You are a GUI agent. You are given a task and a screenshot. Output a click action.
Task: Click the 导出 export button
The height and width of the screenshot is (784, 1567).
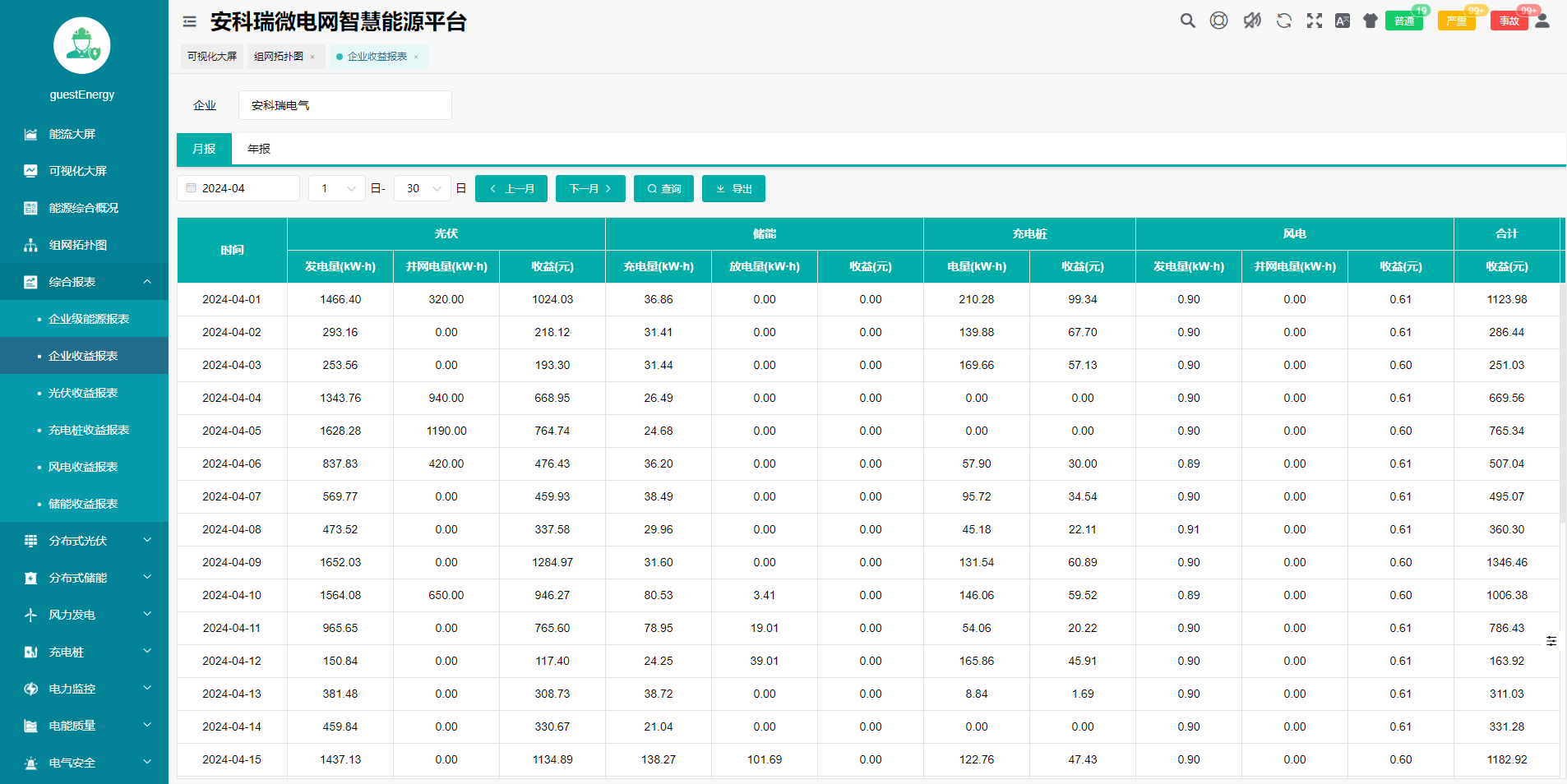733,188
